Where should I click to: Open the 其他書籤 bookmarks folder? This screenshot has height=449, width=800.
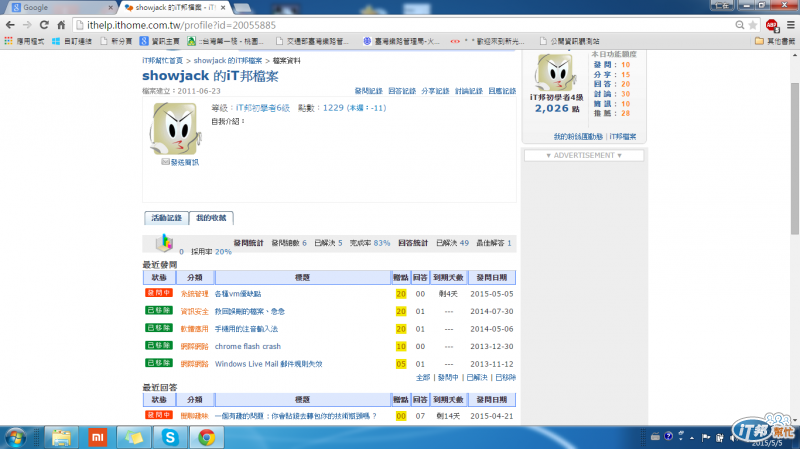coord(774,41)
